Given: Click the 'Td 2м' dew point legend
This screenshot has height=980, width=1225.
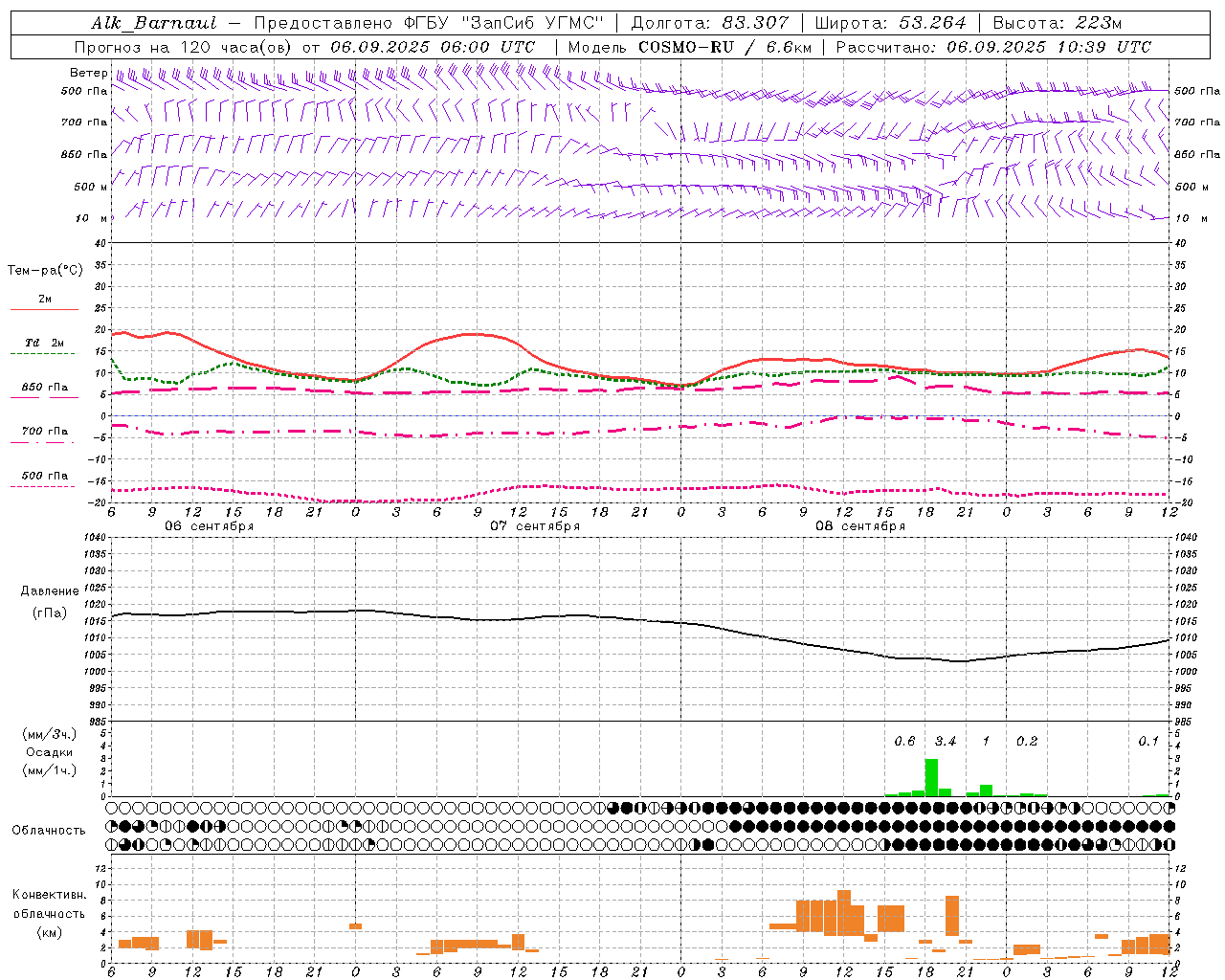Looking at the screenshot, I should pyautogui.click(x=45, y=343).
